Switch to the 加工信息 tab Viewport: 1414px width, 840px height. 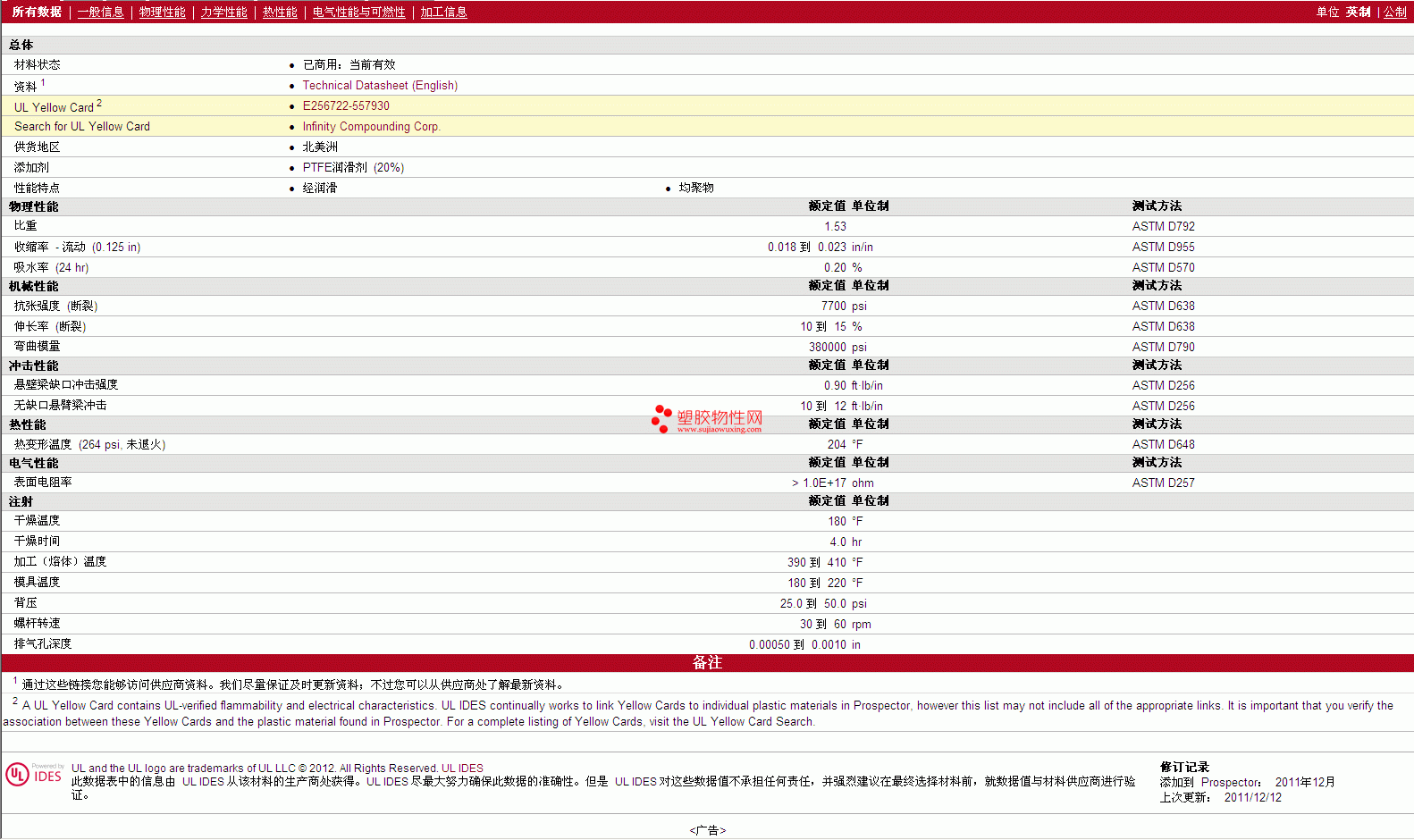(443, 12)
